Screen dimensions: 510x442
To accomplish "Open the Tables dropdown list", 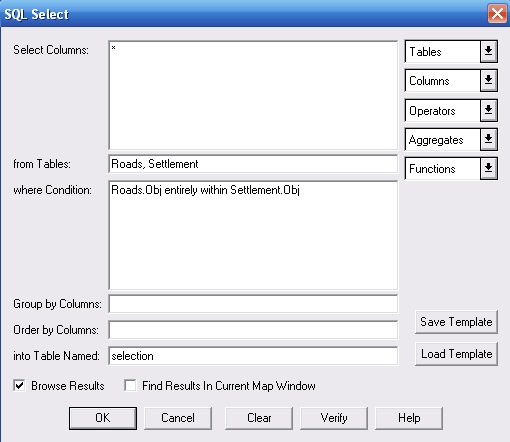I will [x=451, y=51].
